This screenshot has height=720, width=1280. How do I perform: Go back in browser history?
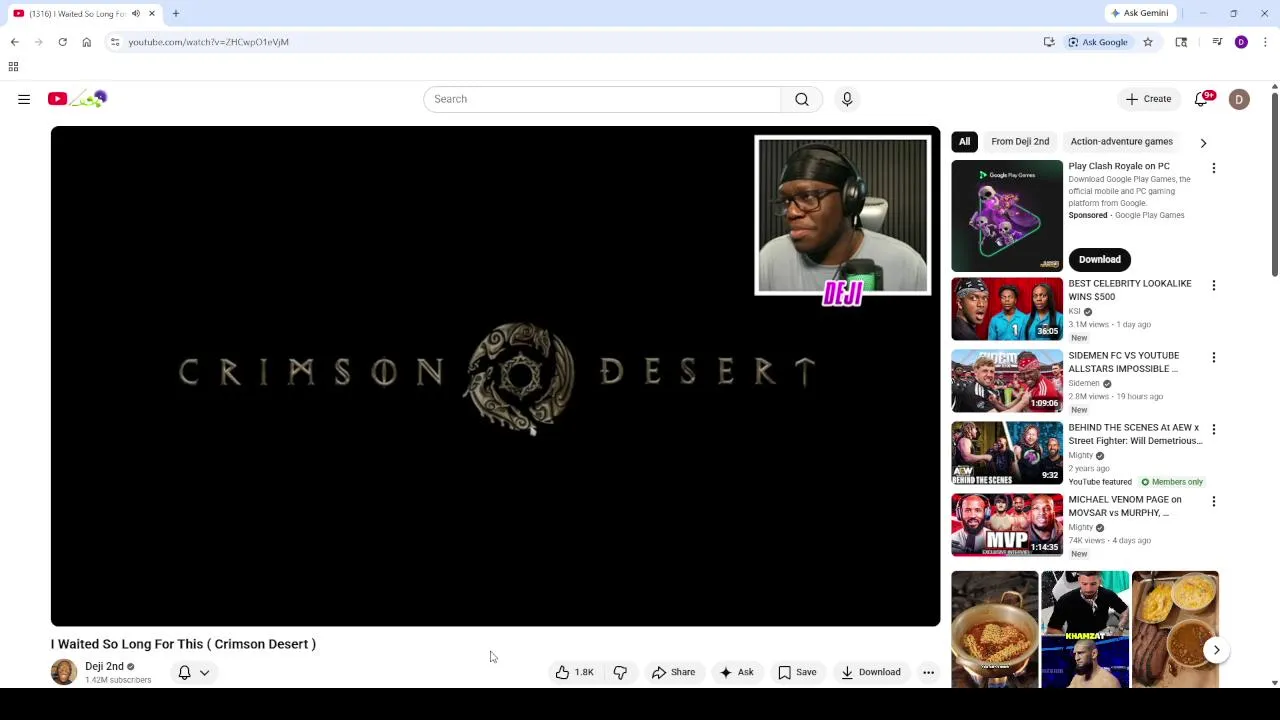(x=14, y=42)
